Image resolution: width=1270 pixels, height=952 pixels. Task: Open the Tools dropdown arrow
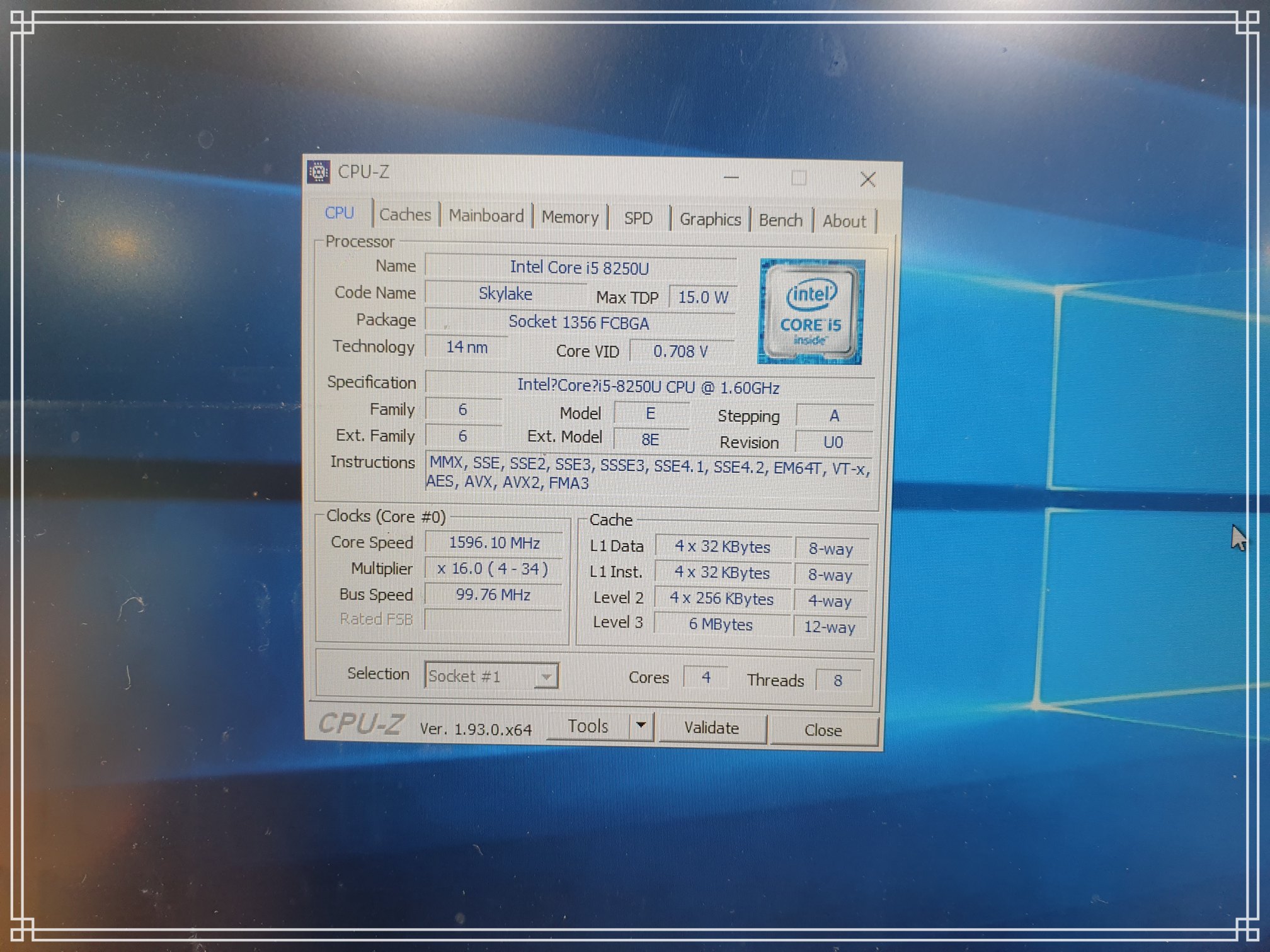(641, 725)
